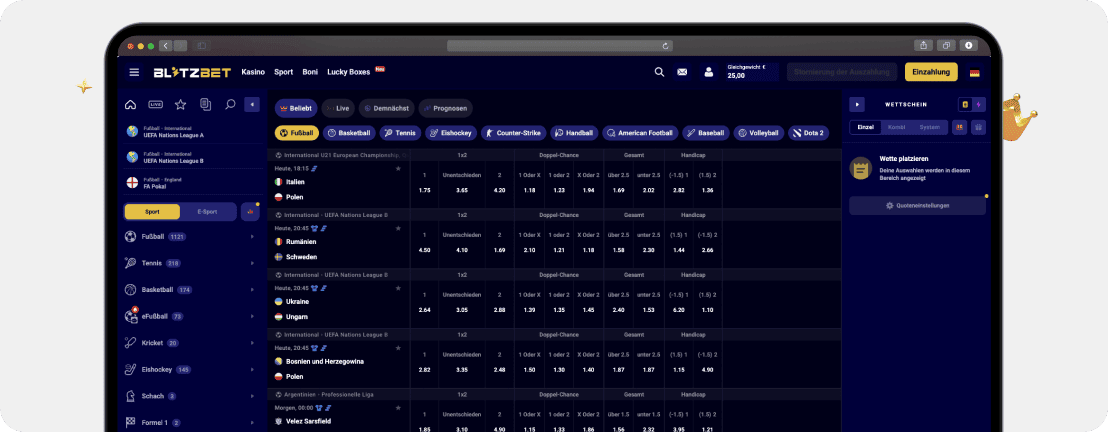
Task: Toggle the yellow betslip mode icon
Action: point(965,105)
